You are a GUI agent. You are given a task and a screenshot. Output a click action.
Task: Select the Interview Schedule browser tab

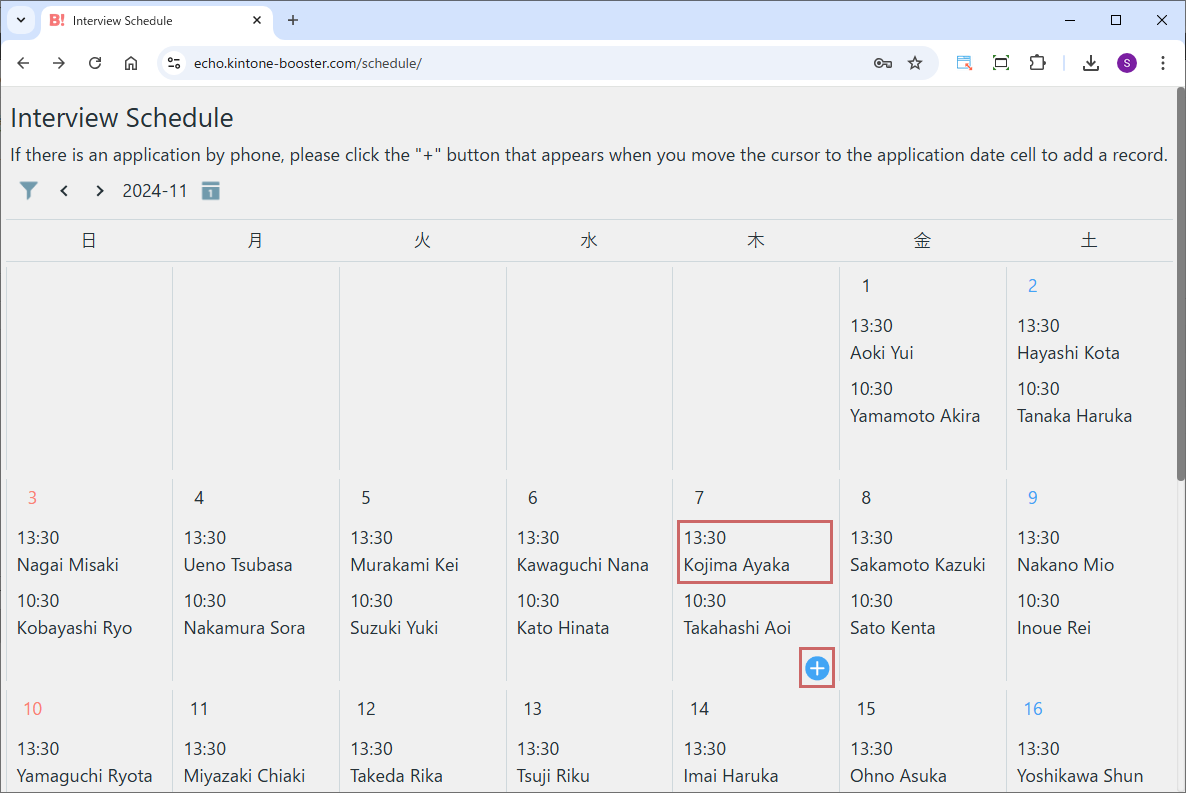[x=150, y=20]
